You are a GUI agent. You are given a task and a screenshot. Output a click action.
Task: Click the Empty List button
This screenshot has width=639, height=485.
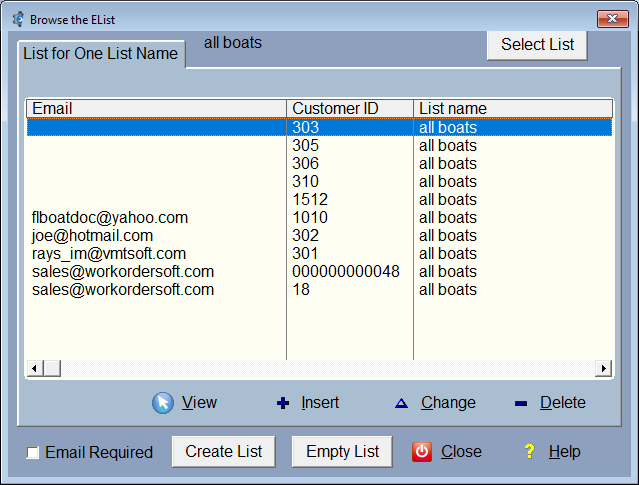tap(342, 452)
